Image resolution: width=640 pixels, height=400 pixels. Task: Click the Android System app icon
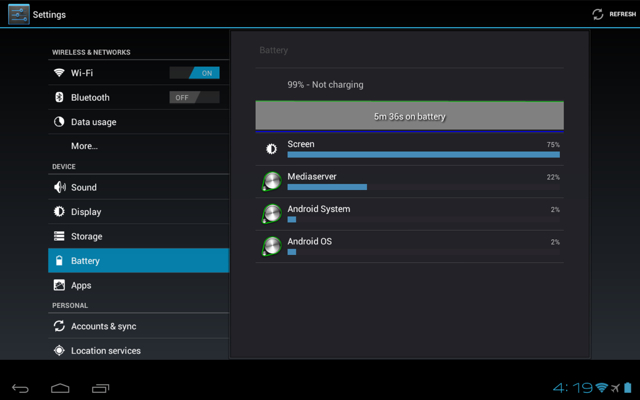point(271,214)
